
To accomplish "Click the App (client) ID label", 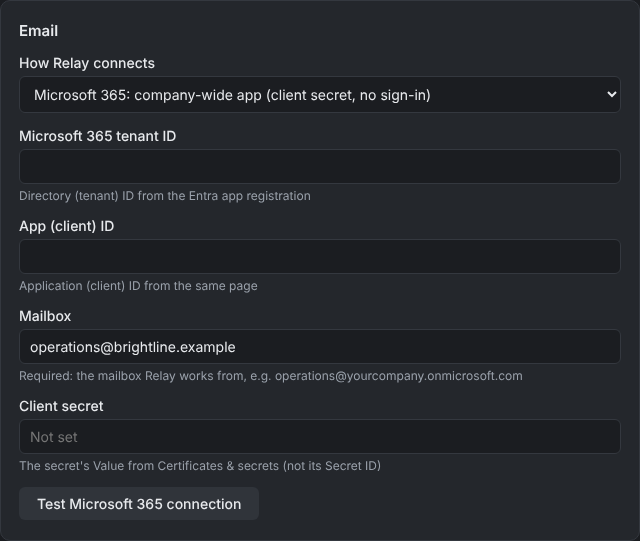I will coord(67,226).
